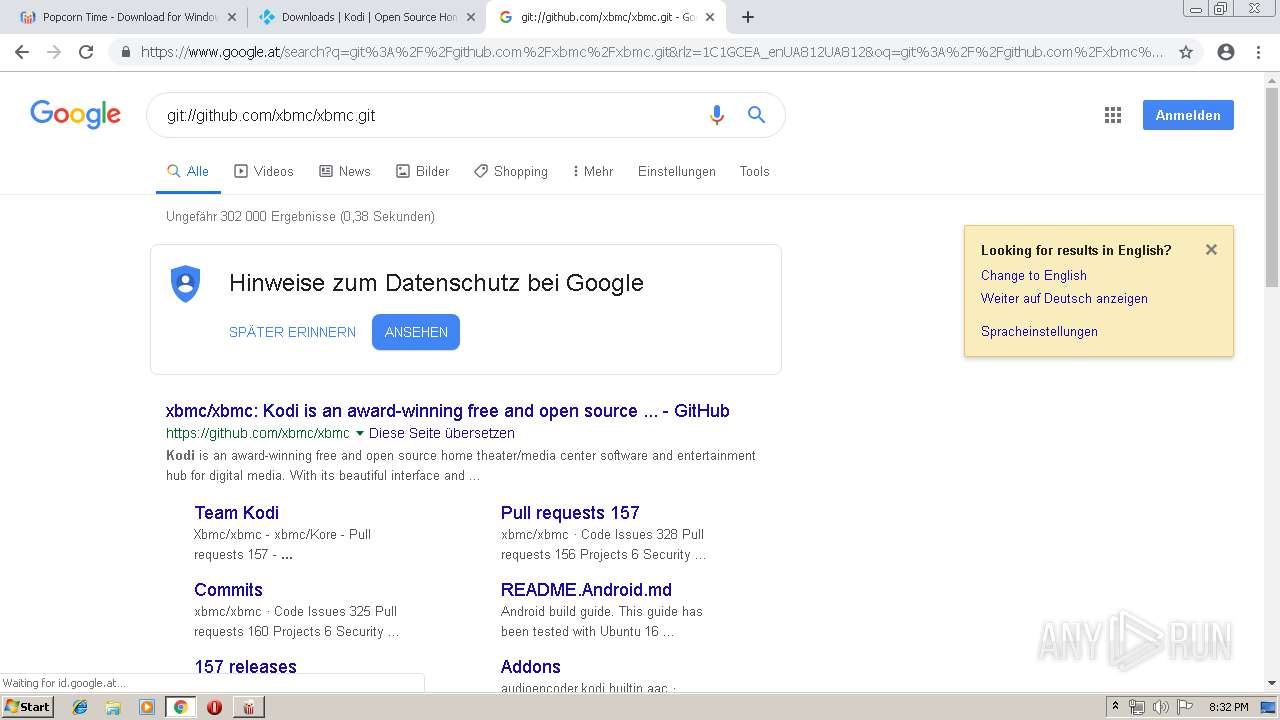Start voice search with the microphone icon
This screenshot has height=720, width=1280.
pos(716,115)
